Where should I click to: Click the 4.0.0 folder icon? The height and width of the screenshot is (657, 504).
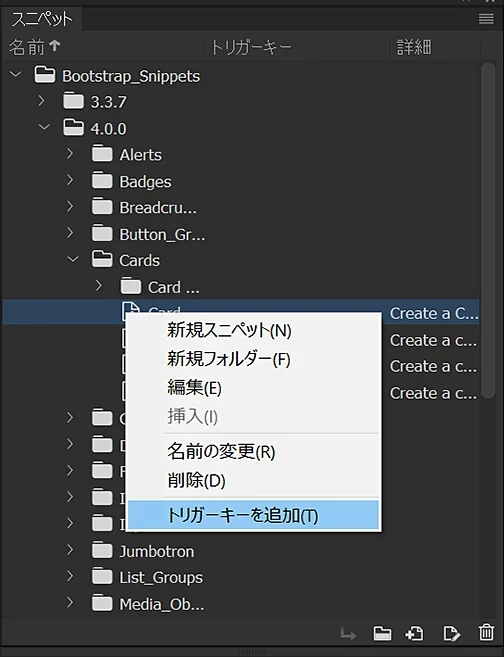click(73, 128)
